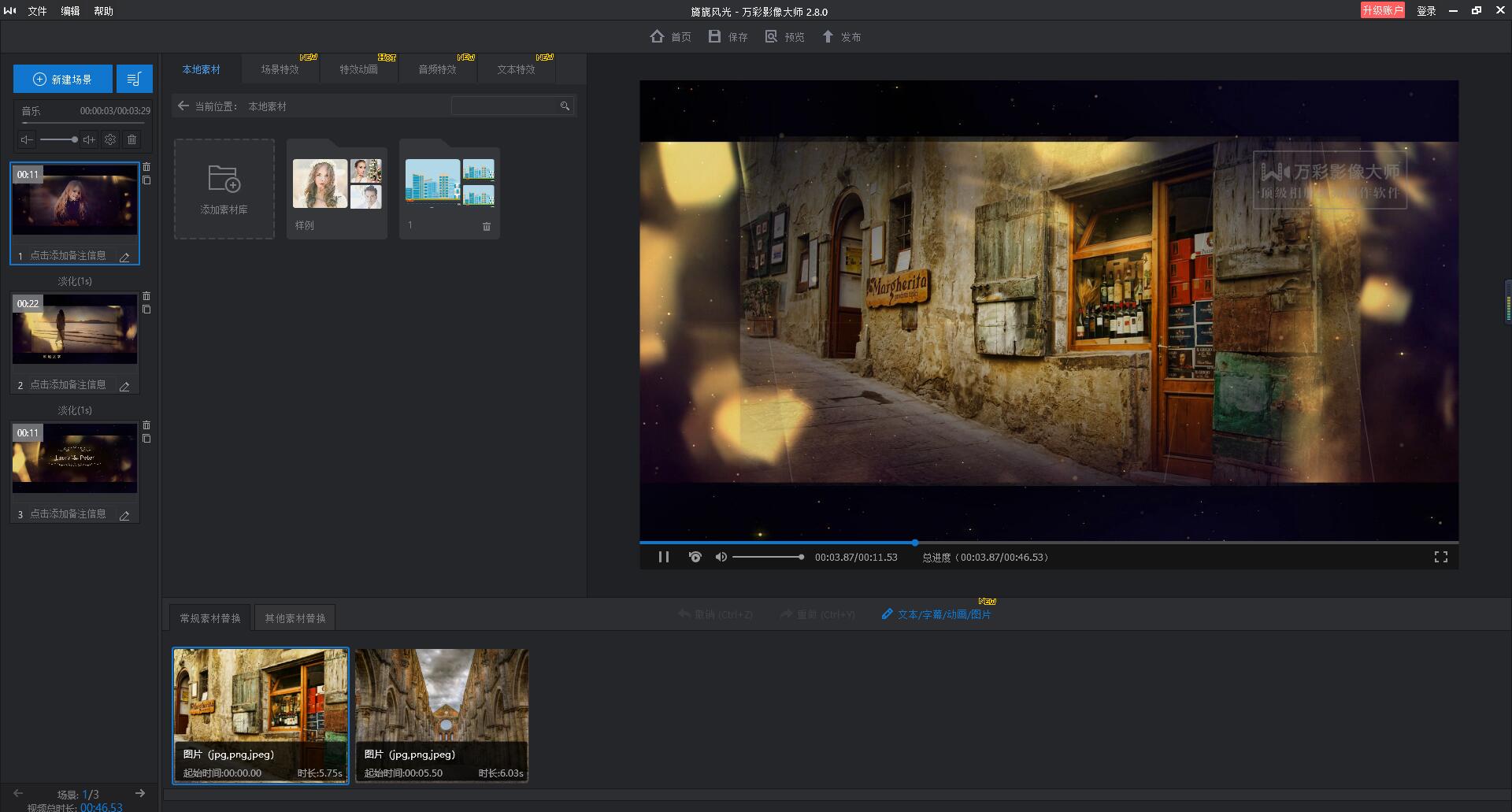Open 文本/字幕/动画/图片 editor link
The width and height of the screenshot is (1512, 812).
(936, 614)
